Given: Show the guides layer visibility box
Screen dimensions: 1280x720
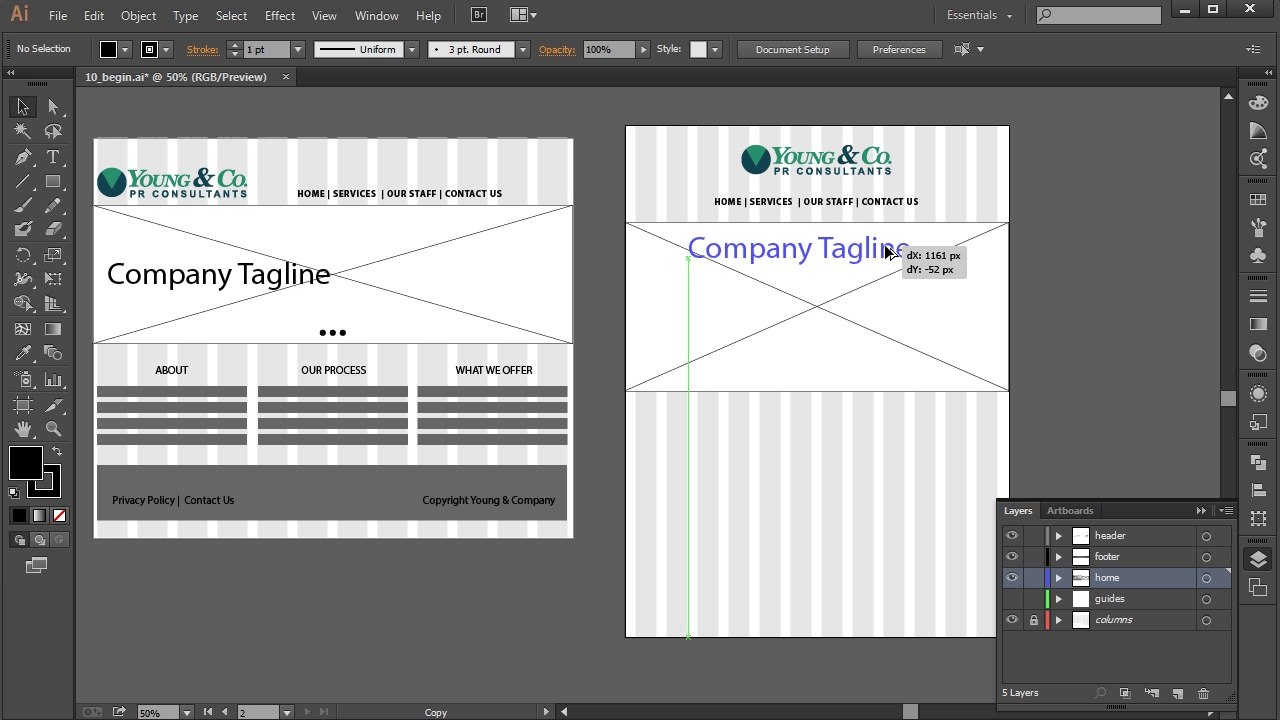Looking at the screenshot, I should click(x=1012, y=599).
